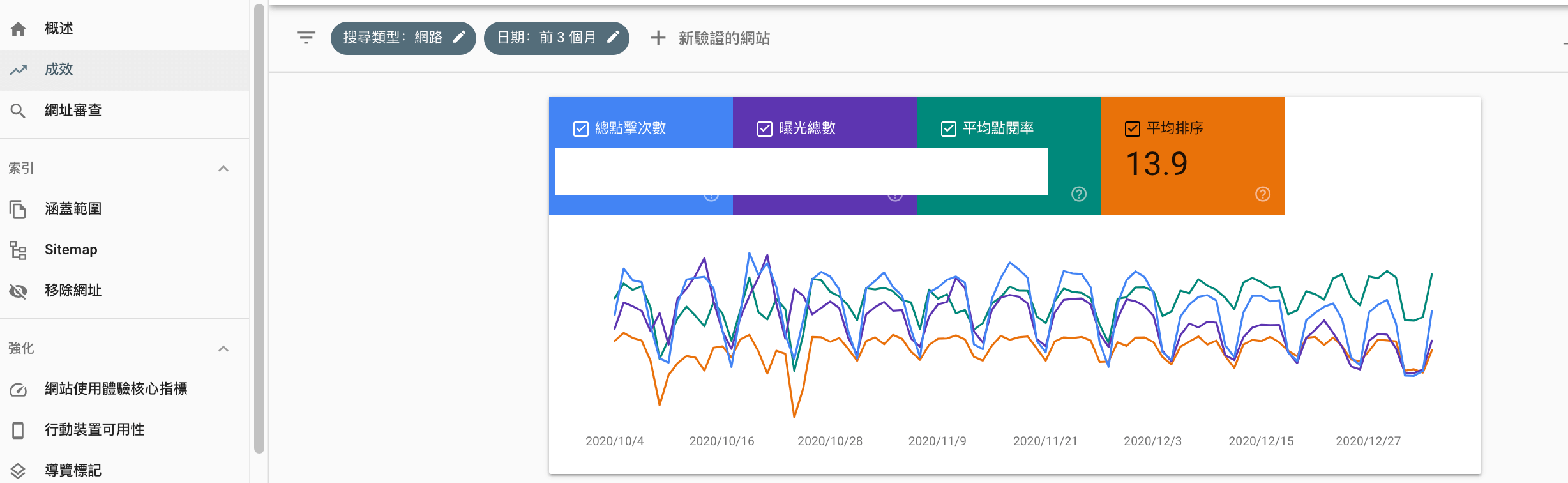Click the 2020/10/28 axis date label
1568x483 pixels.
click(x=830, y=441)
